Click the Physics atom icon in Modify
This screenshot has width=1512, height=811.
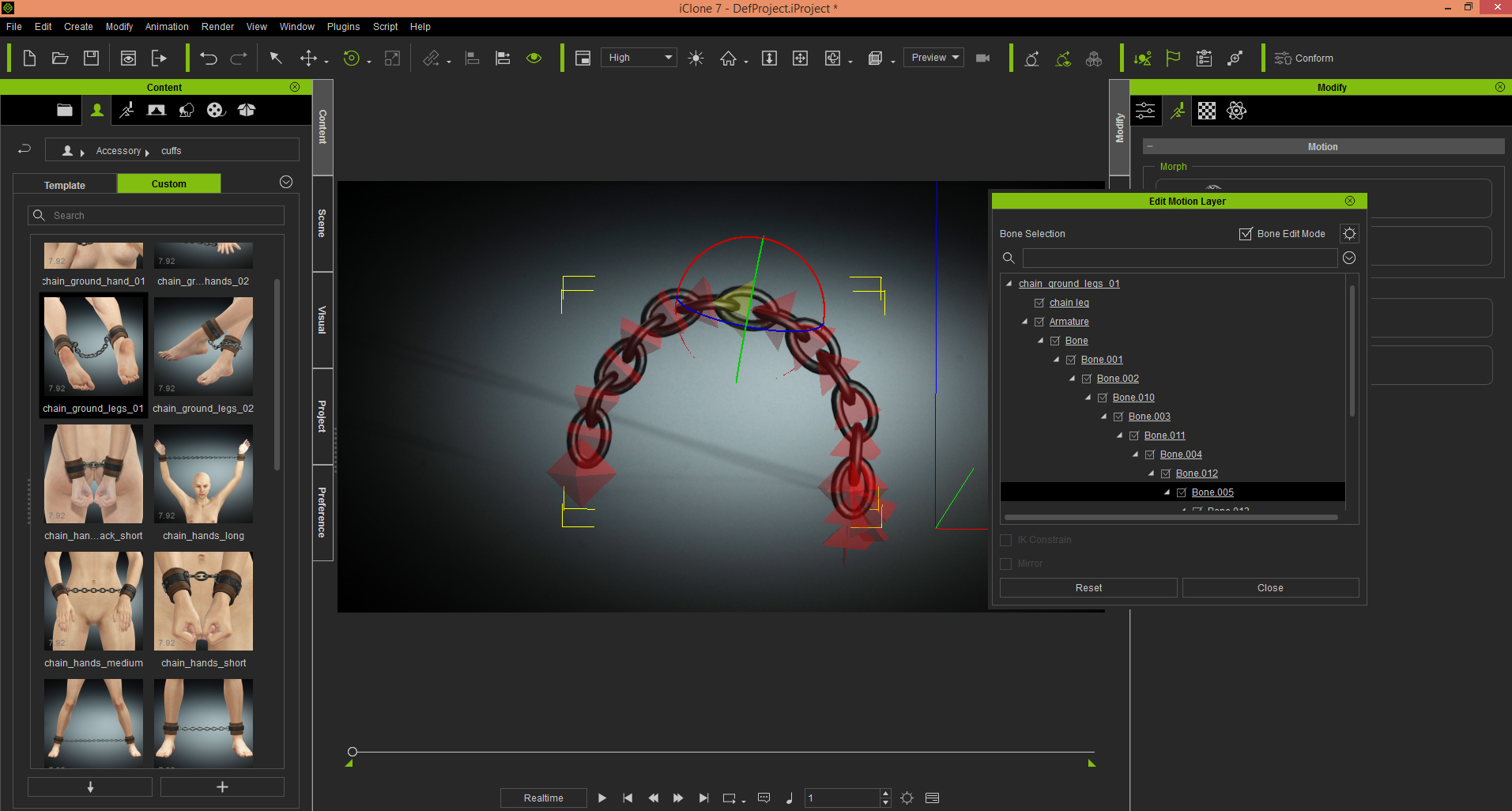tap(1237, 111)
